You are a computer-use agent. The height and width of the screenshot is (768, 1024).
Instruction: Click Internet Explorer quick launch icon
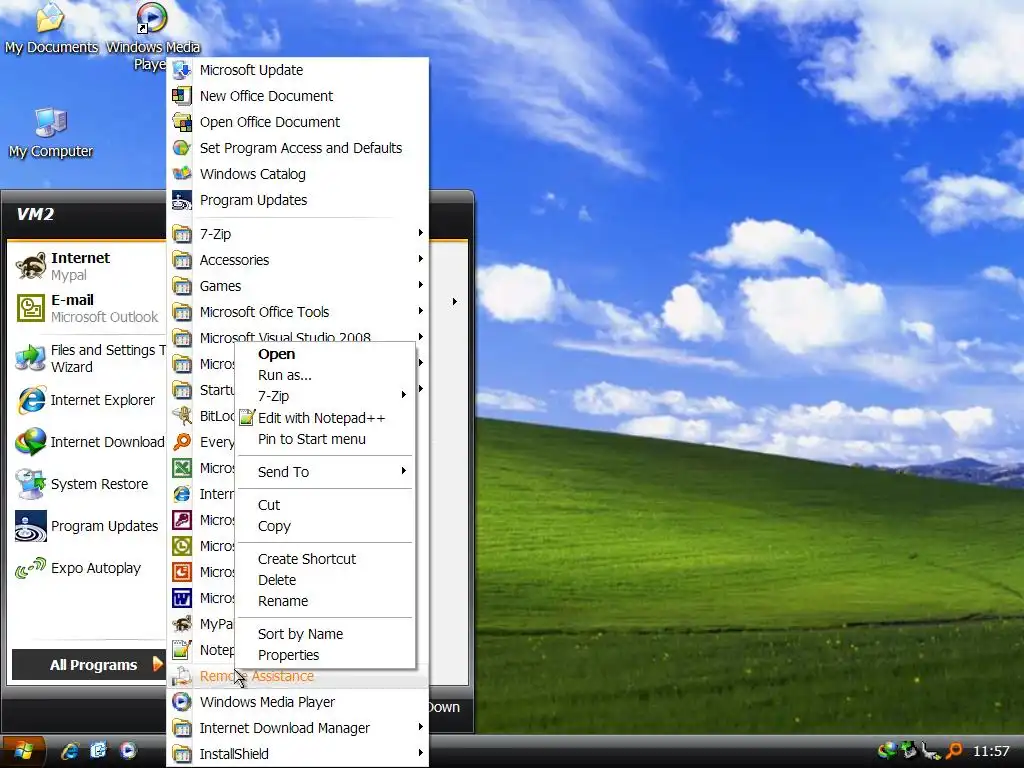pyautogui.click(x=70, y=751)
